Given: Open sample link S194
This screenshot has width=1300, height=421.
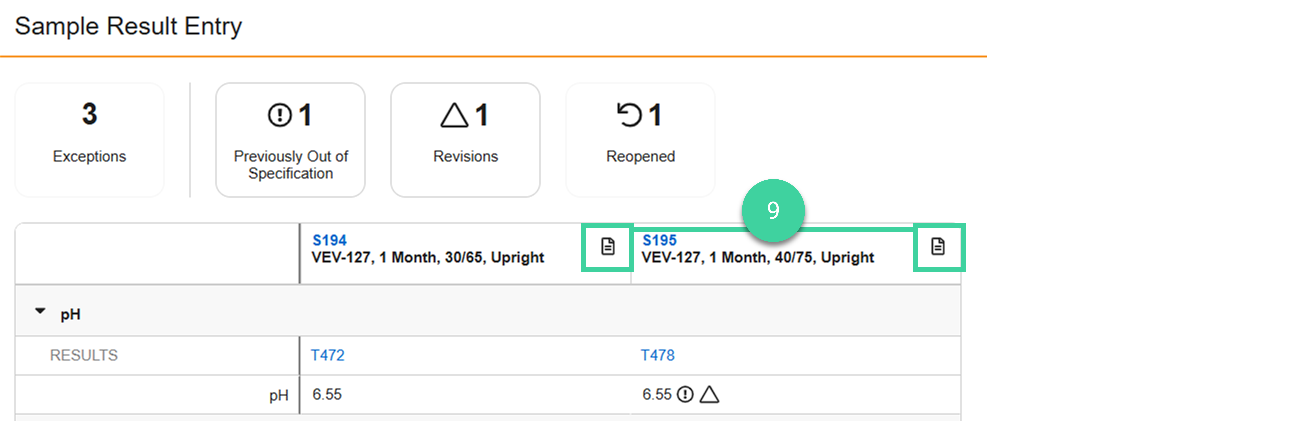Looking at the screenshot, I should tap(329, 240).
